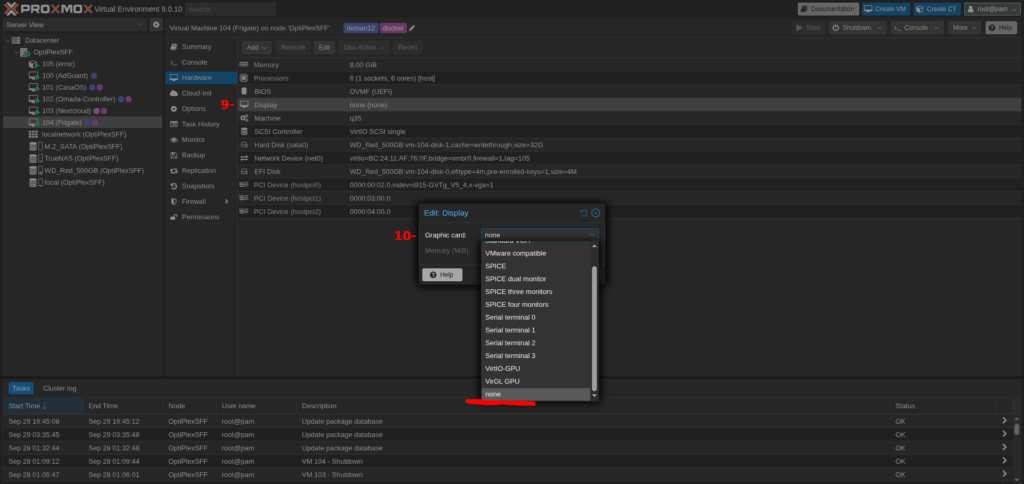Open the 104 (Frigate) VM in tree

click(60, 122)
